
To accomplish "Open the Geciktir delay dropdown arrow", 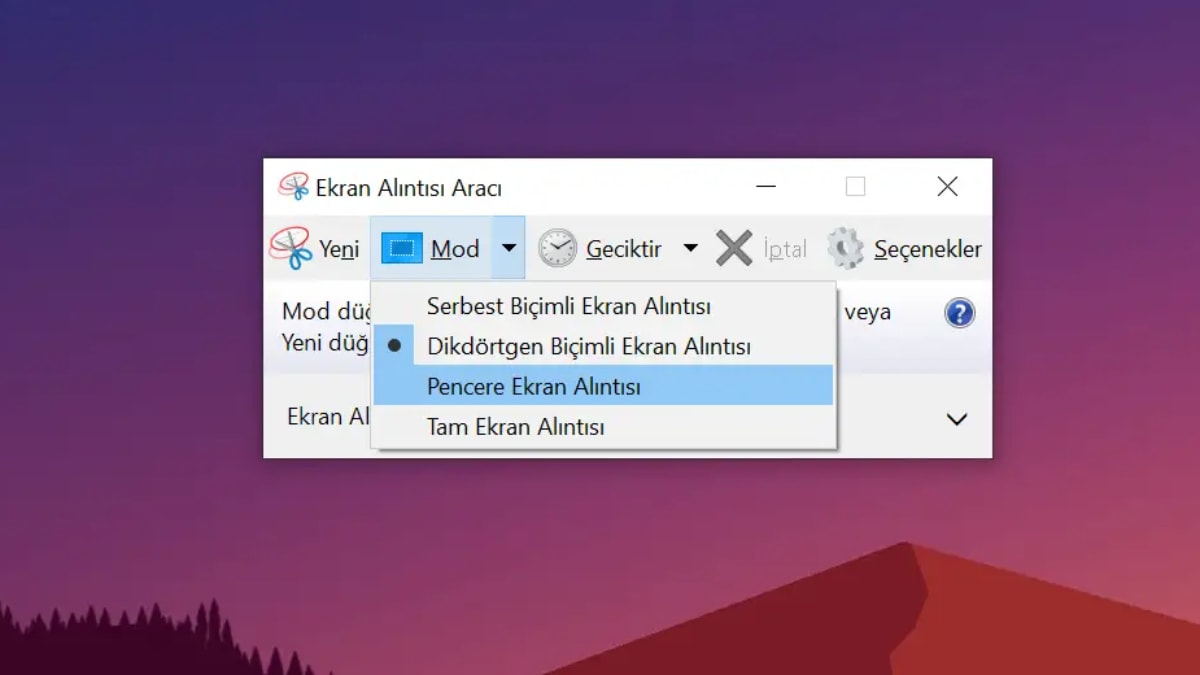I will click(x=690, y=248).
